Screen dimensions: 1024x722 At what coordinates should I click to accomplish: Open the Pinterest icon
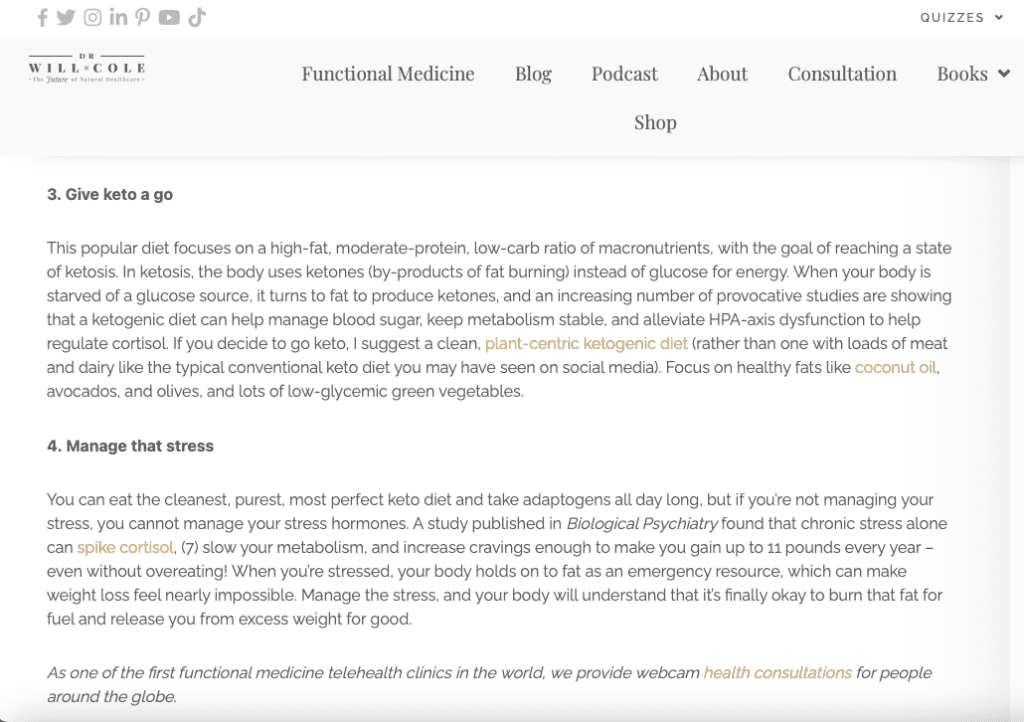click(143, 17)
